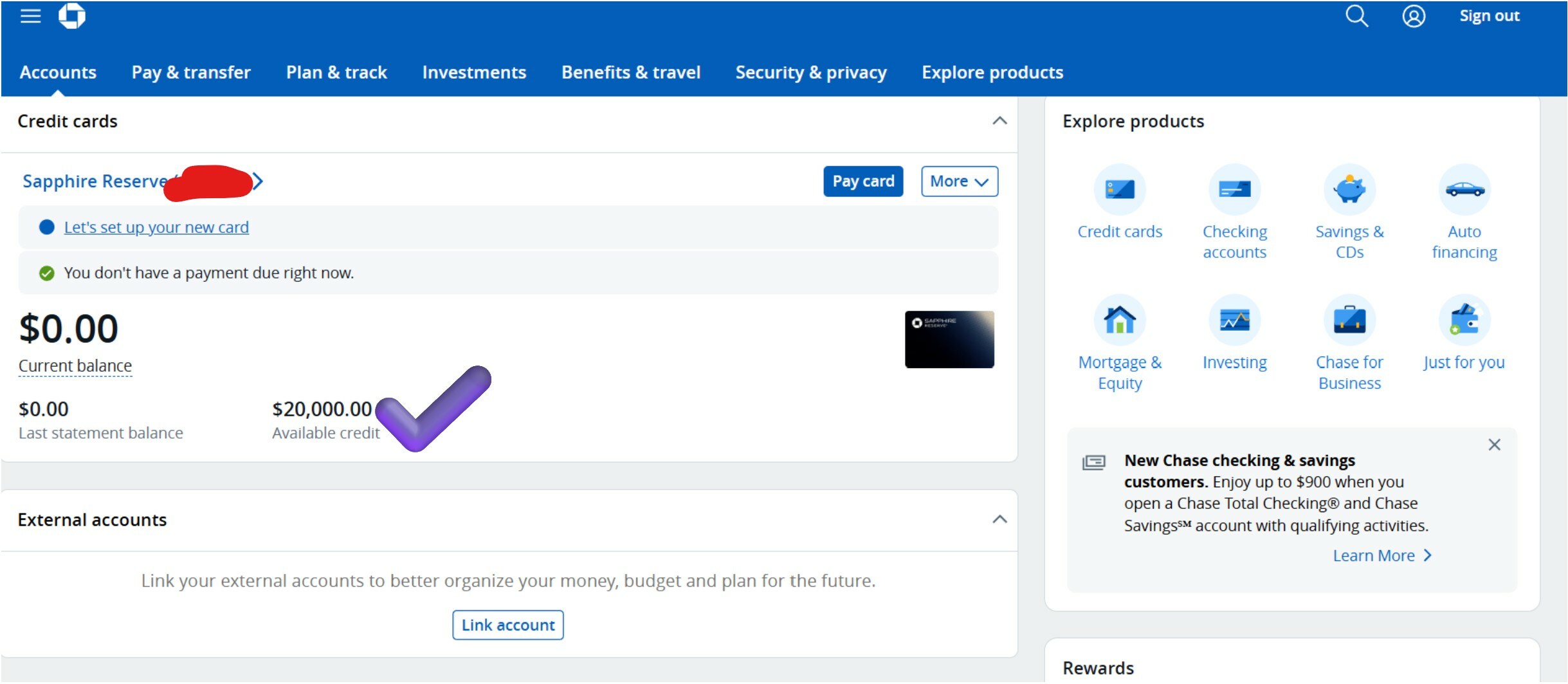Collapse the Credit cards section
1568x684 pixels.
tap(999, 121)
